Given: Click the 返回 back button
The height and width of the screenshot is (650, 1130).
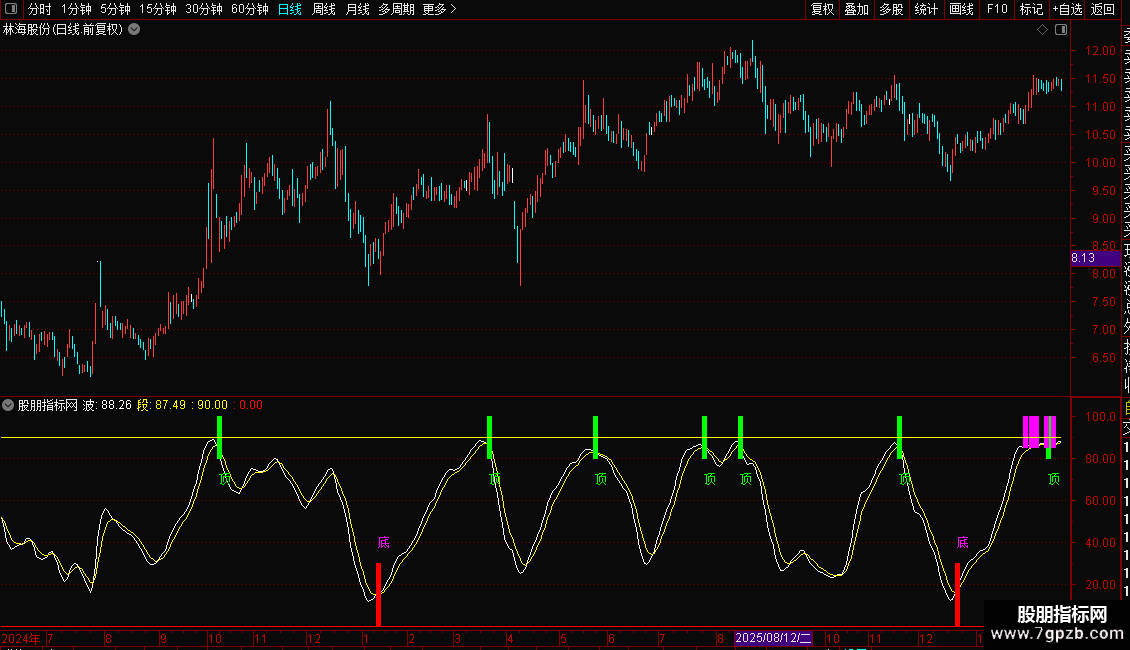Looking at the screenshot, I should click(1102, 9).
